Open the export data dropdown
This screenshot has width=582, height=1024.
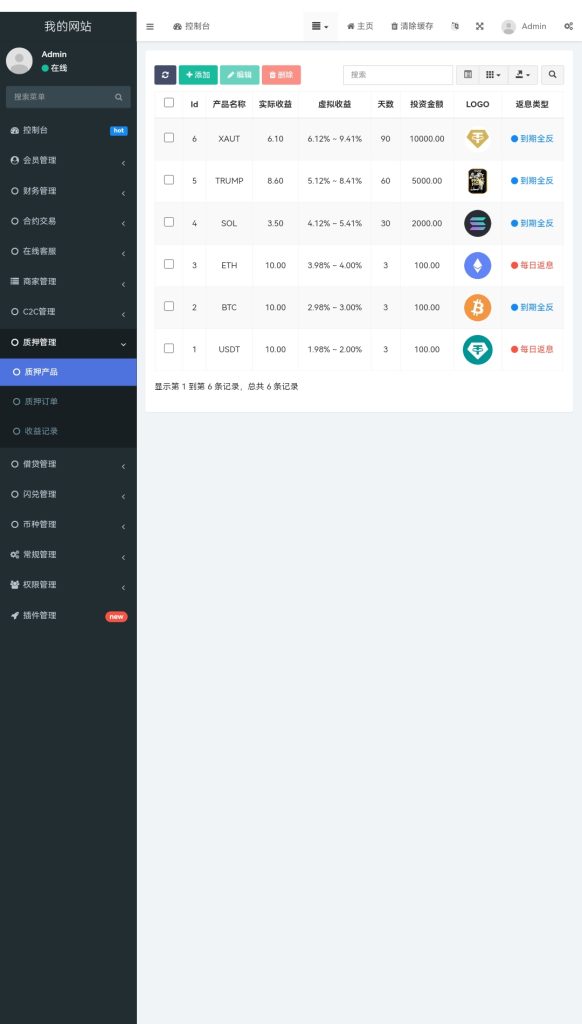click(x=523, y=75)
